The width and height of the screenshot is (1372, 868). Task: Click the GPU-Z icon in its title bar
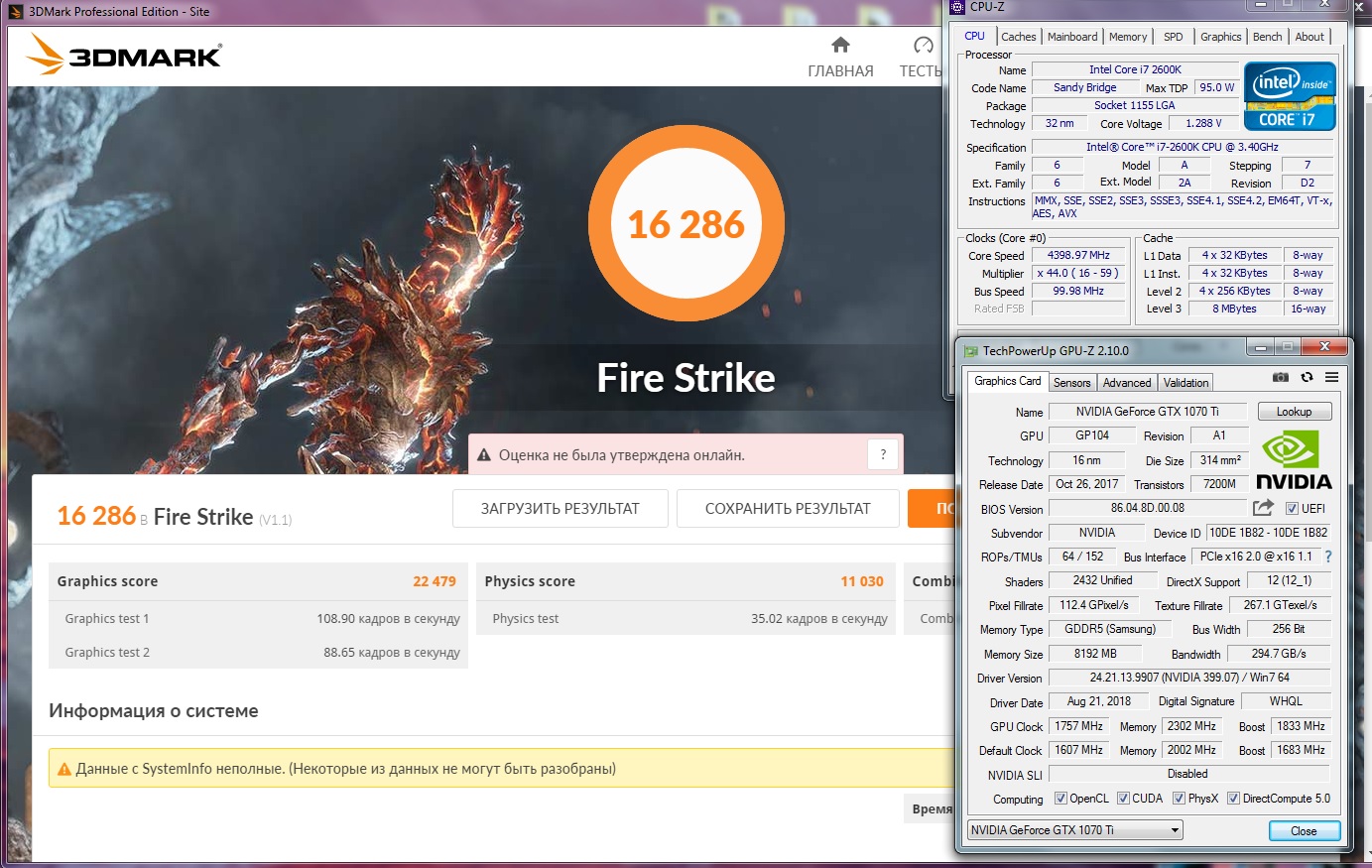[971, 350]
